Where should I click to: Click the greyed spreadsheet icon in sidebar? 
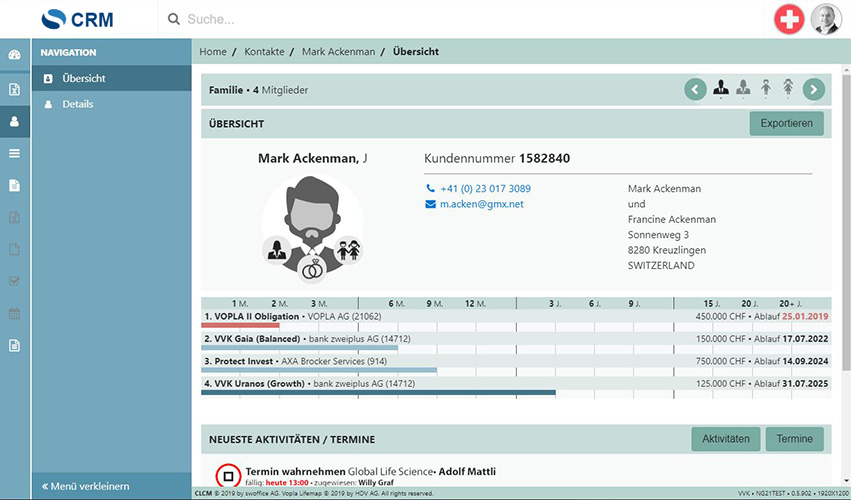tap(15, 218)
